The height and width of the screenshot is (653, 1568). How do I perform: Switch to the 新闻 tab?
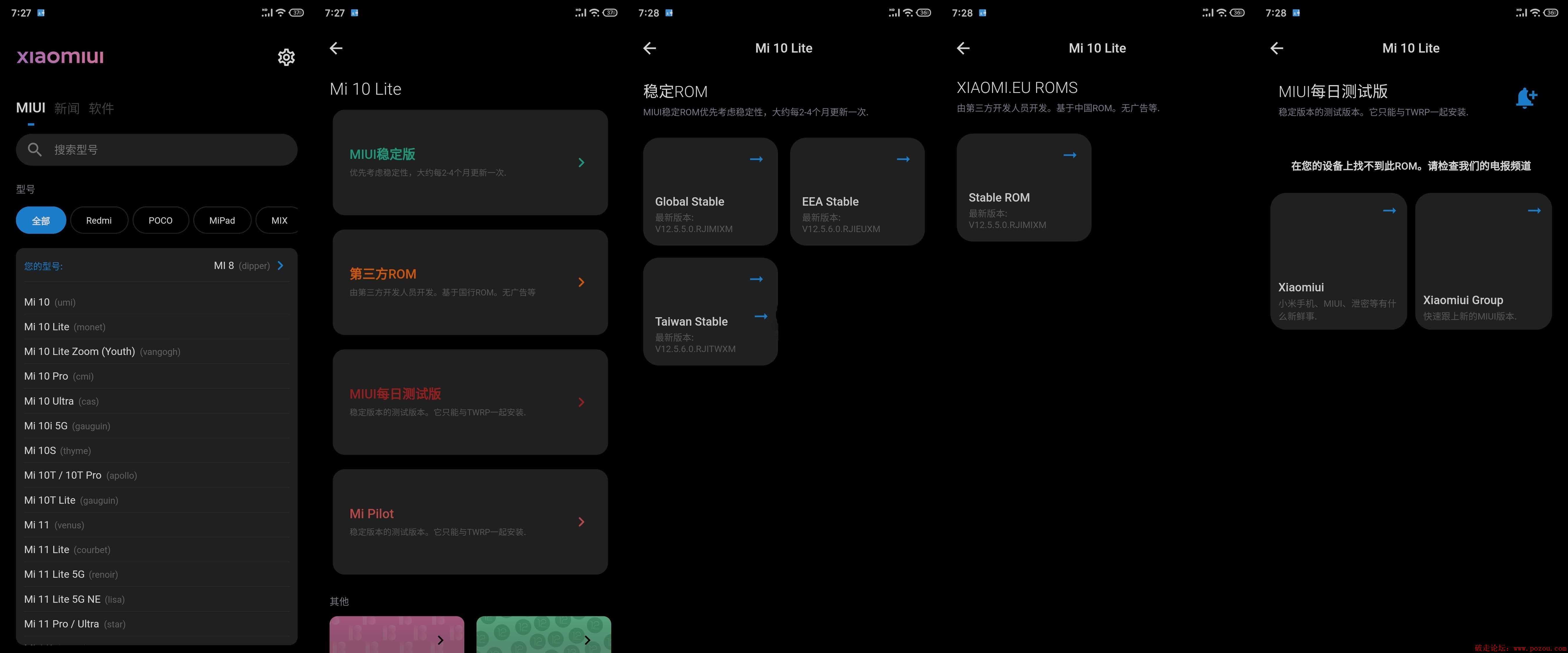67,108
